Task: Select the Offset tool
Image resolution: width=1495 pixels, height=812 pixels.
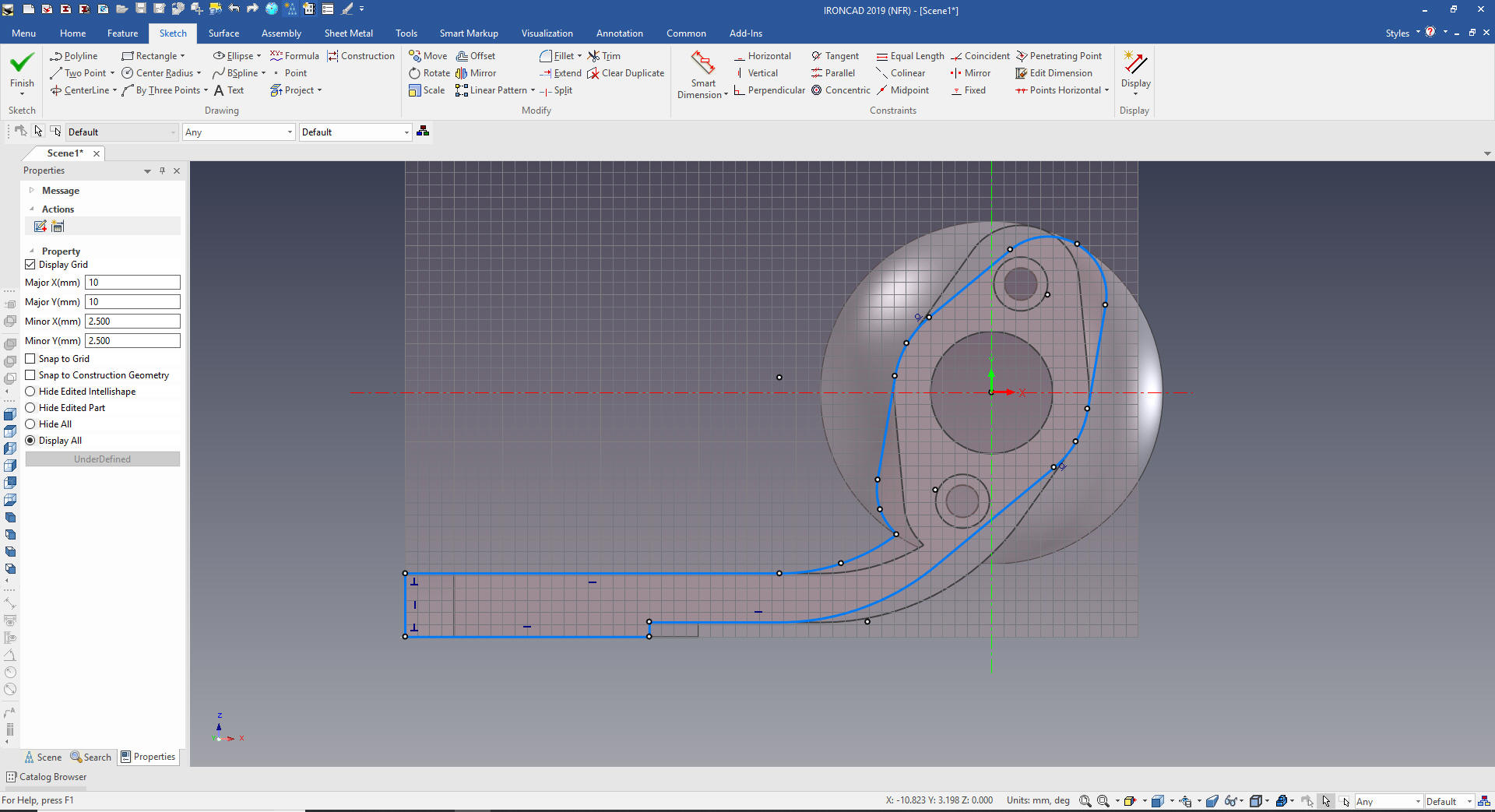Action: (x=476, y=56)
